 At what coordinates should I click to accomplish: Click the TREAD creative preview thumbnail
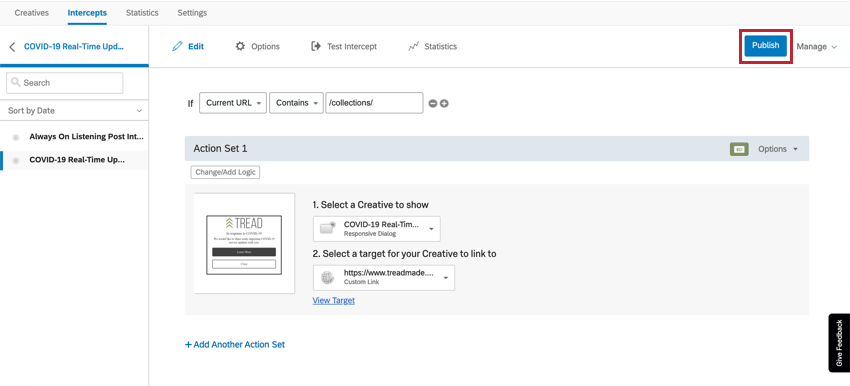pos(244,243)
